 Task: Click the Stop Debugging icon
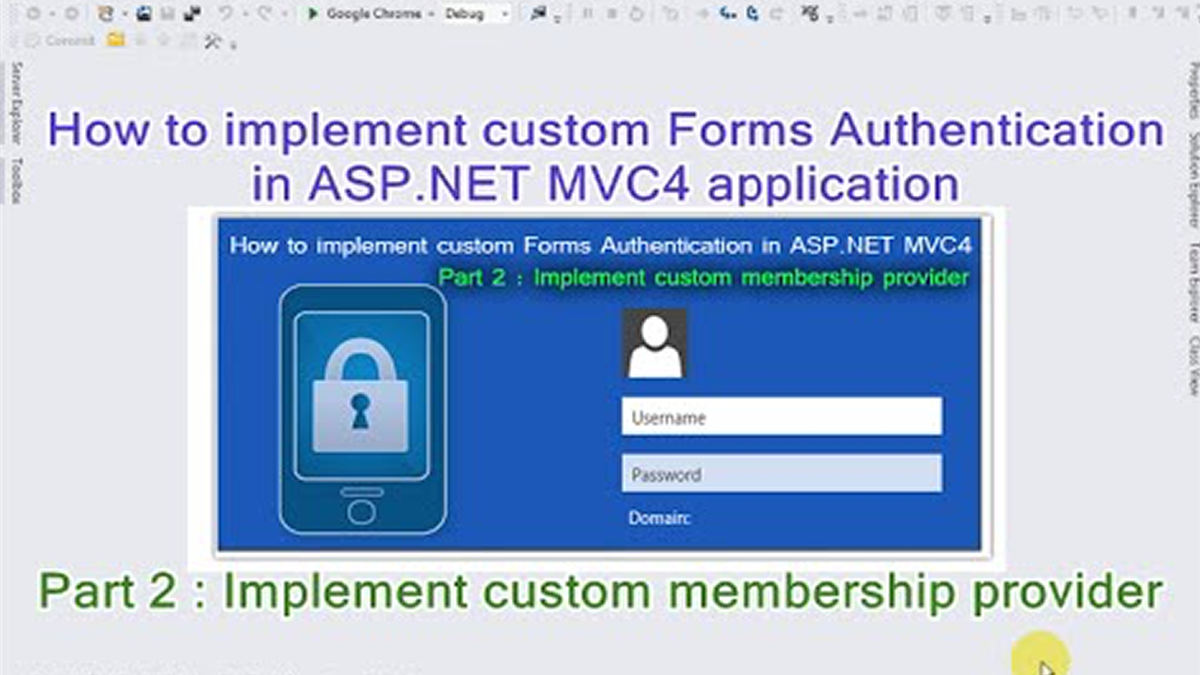(x=612, y=14)
